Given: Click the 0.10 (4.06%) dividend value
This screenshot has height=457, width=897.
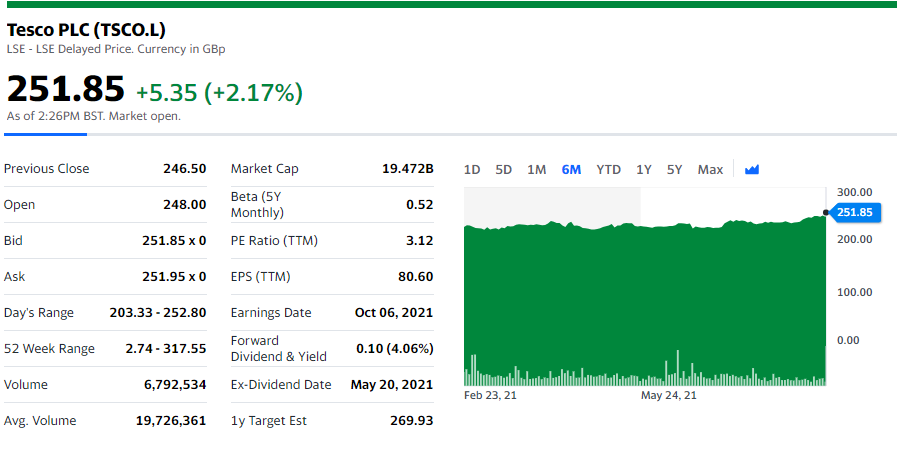Looking at the screenshot, I should [x=395, y=349].
